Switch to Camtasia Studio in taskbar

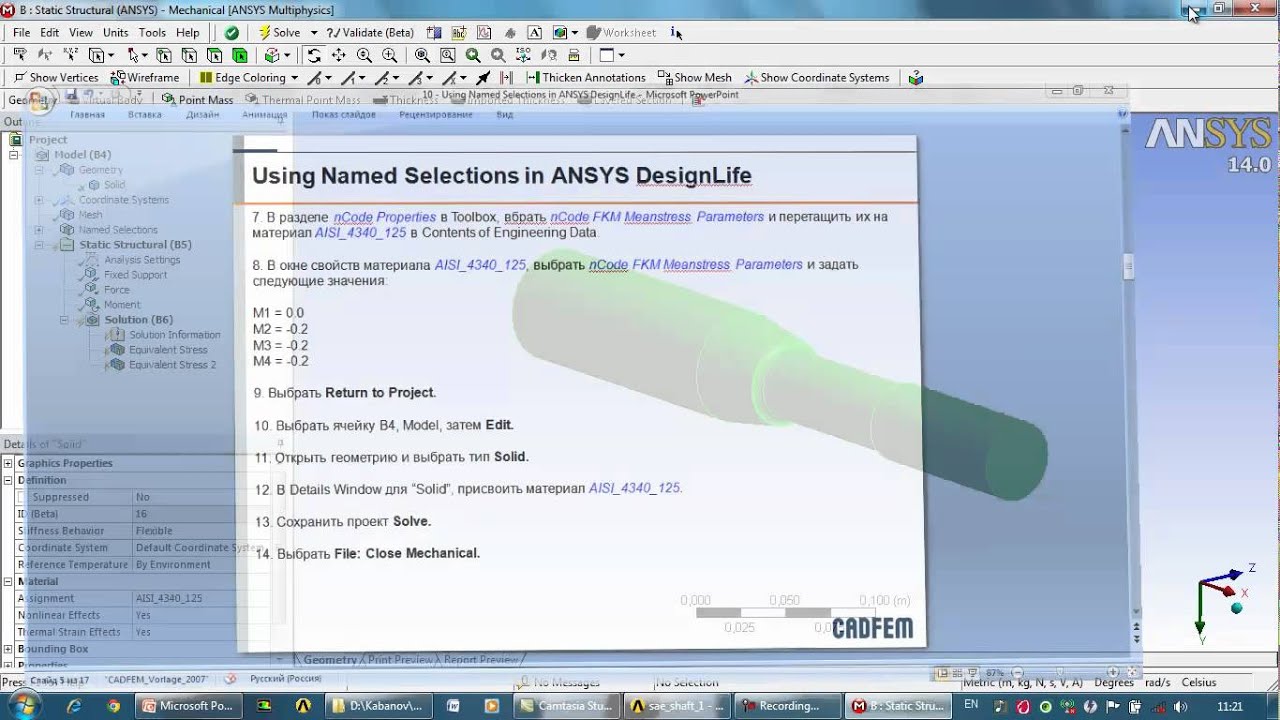point(566,705)
